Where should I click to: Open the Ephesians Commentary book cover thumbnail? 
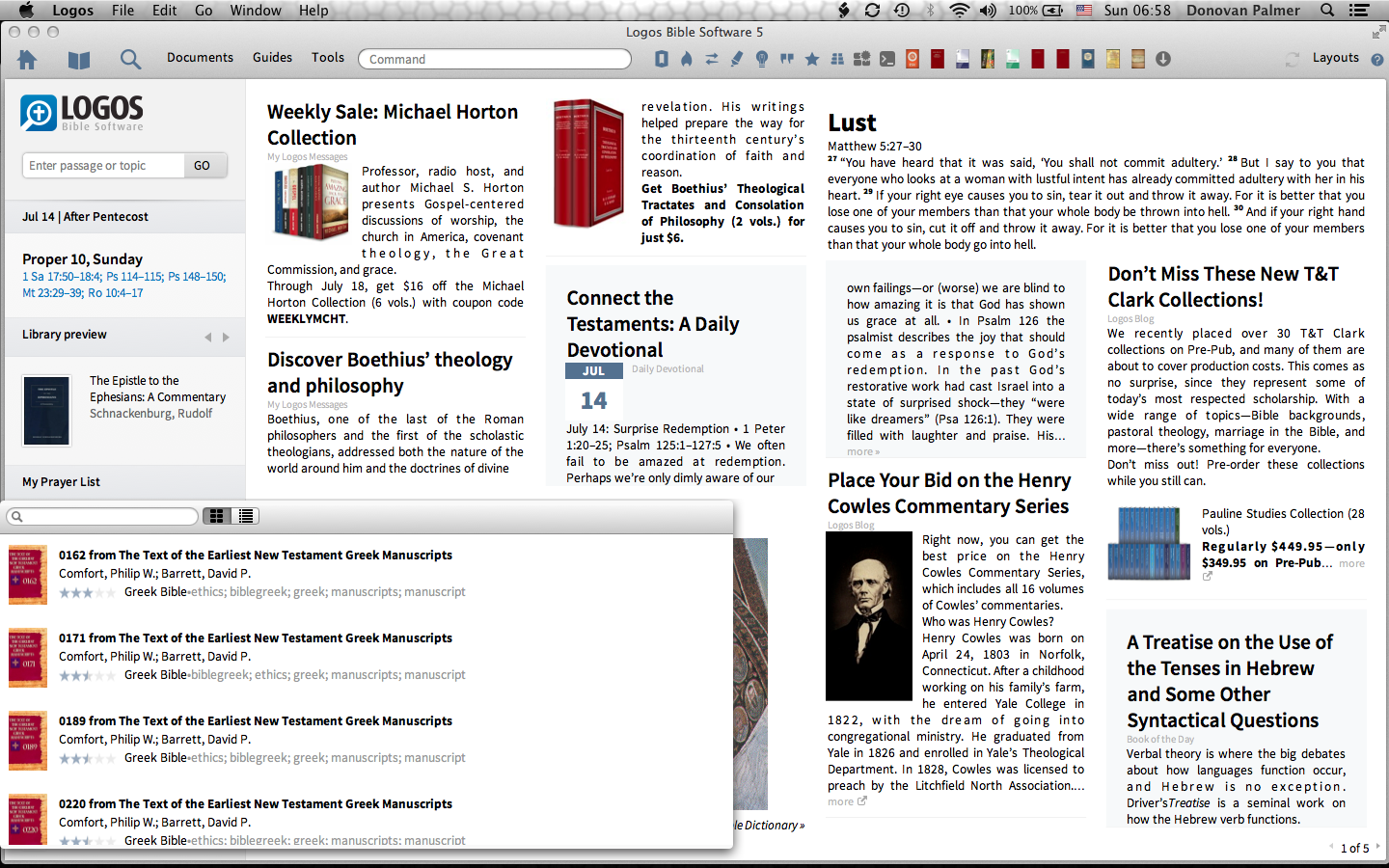point(46,411)
